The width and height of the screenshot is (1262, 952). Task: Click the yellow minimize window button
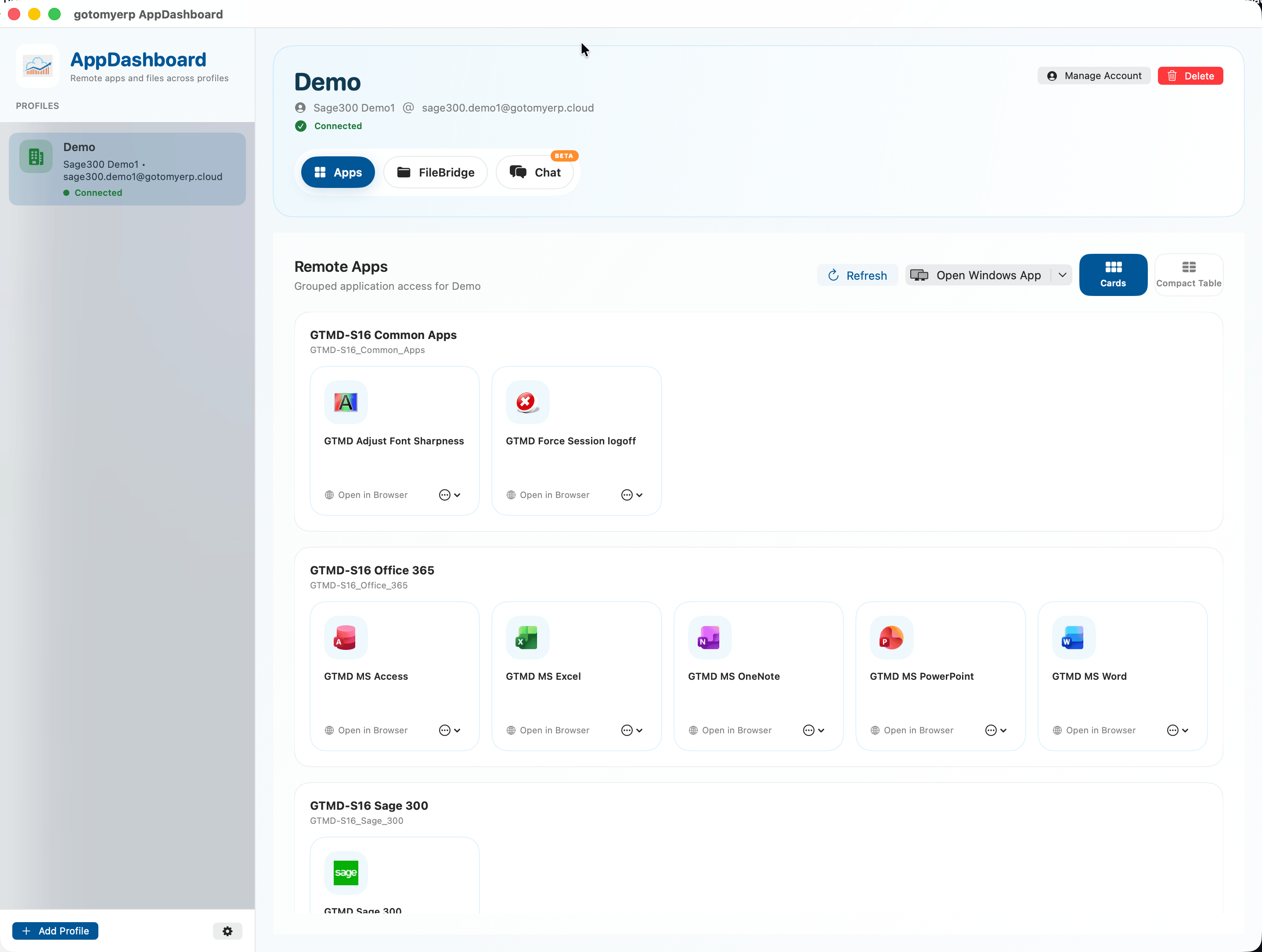[34, 14]
